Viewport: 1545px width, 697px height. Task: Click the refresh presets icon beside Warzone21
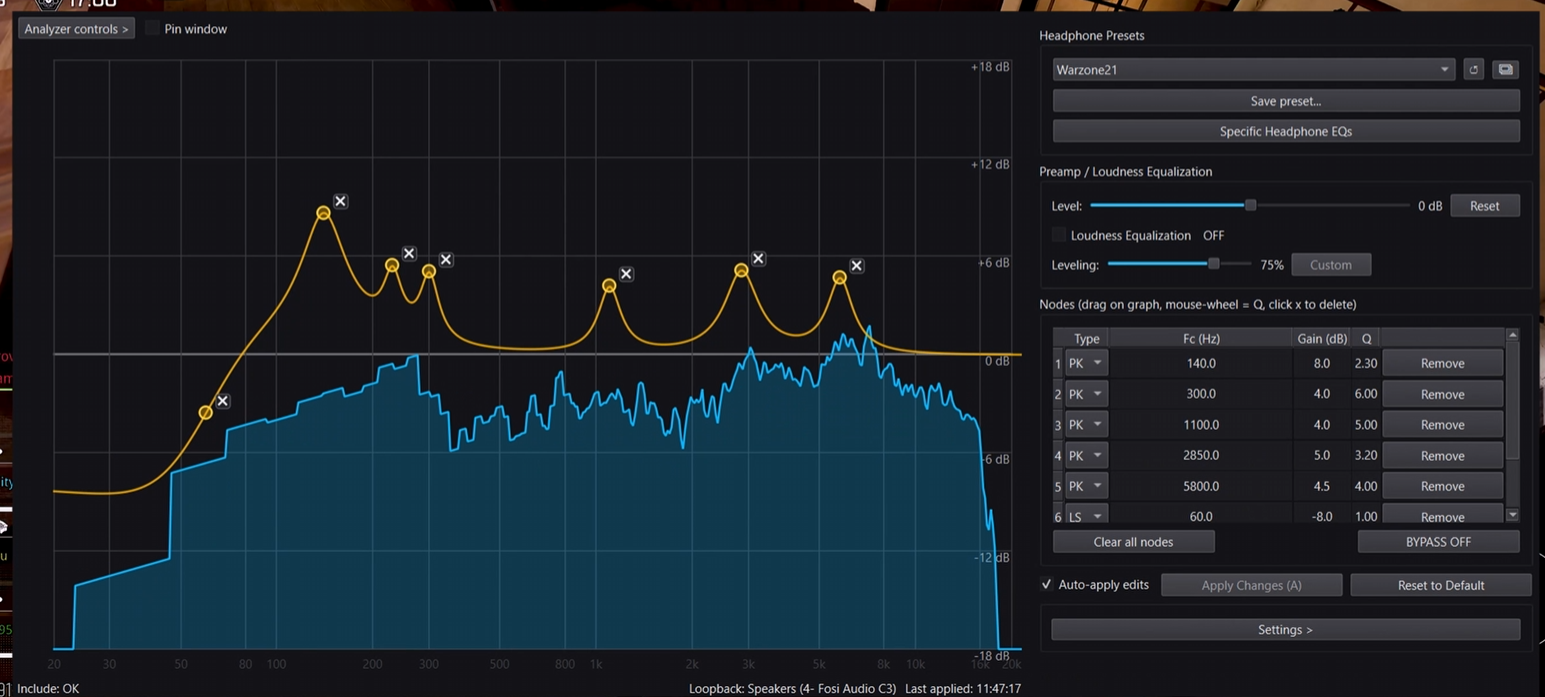1473,70
